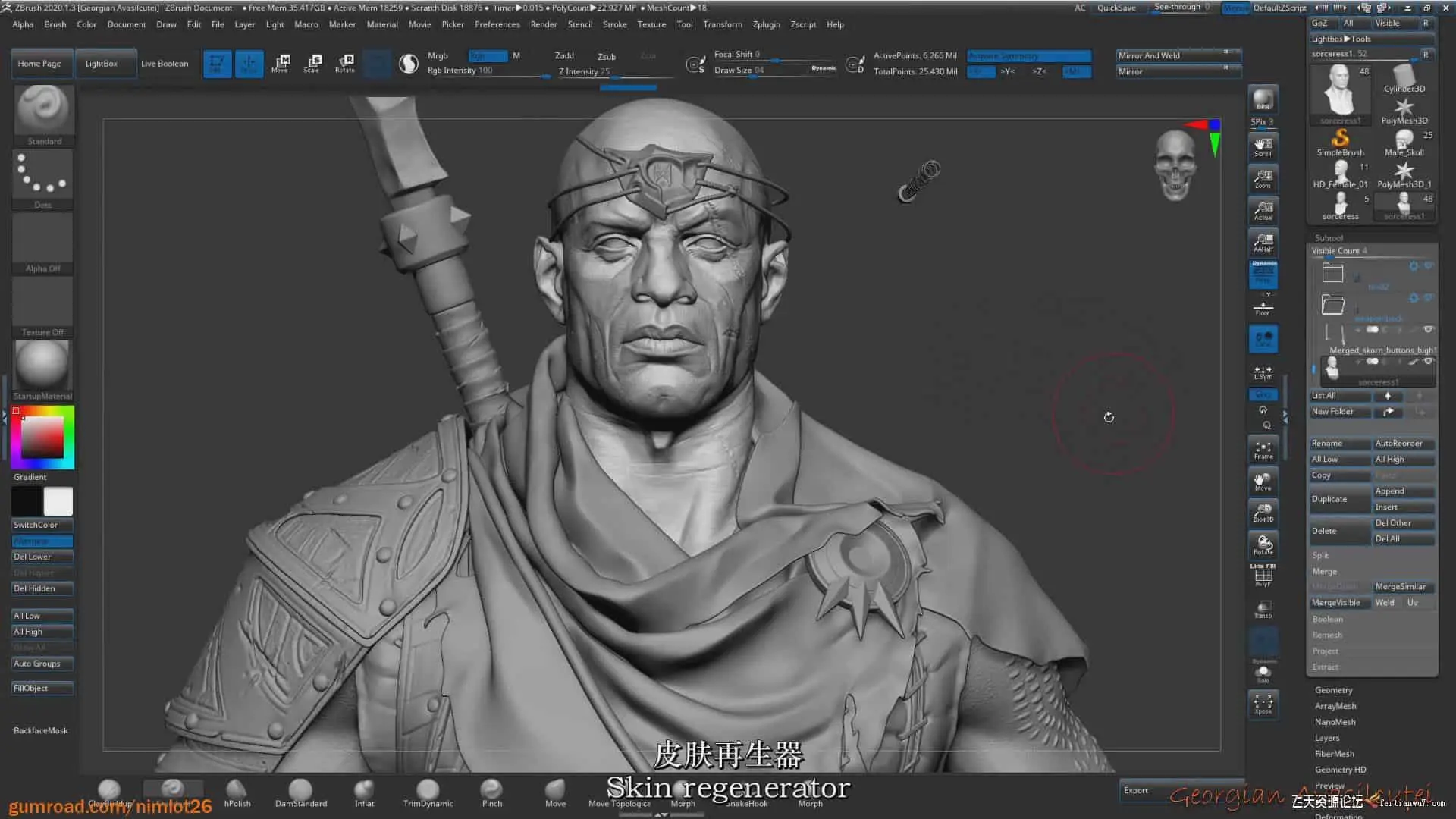Select the Inflat brush icon
Viewport: 1456px width, 819px height.
coord(364,791)
